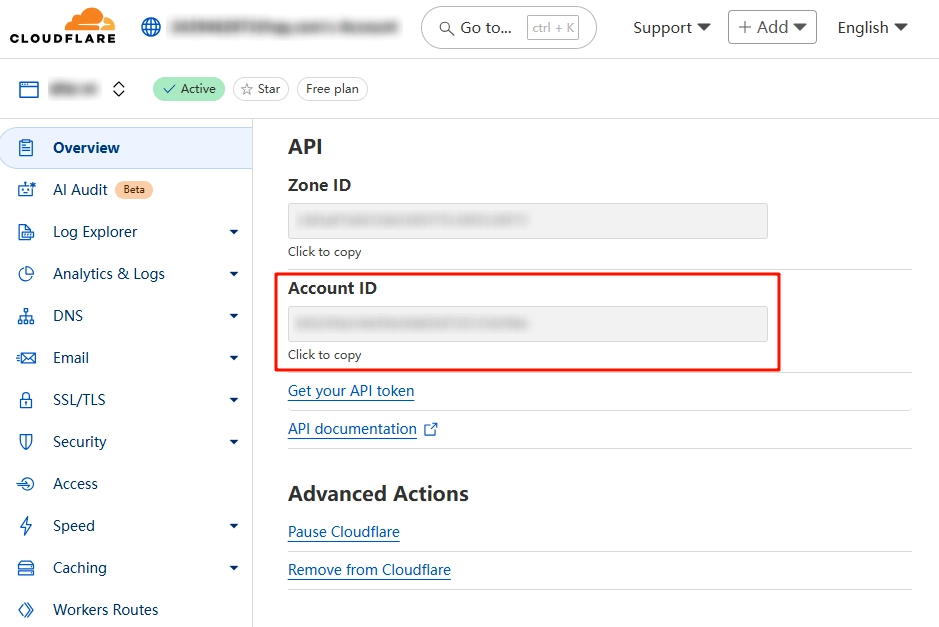Click the globe icon beside account name
Image resolution: width=939 pixels, height=627 pixels.
(x=151, y=27)
